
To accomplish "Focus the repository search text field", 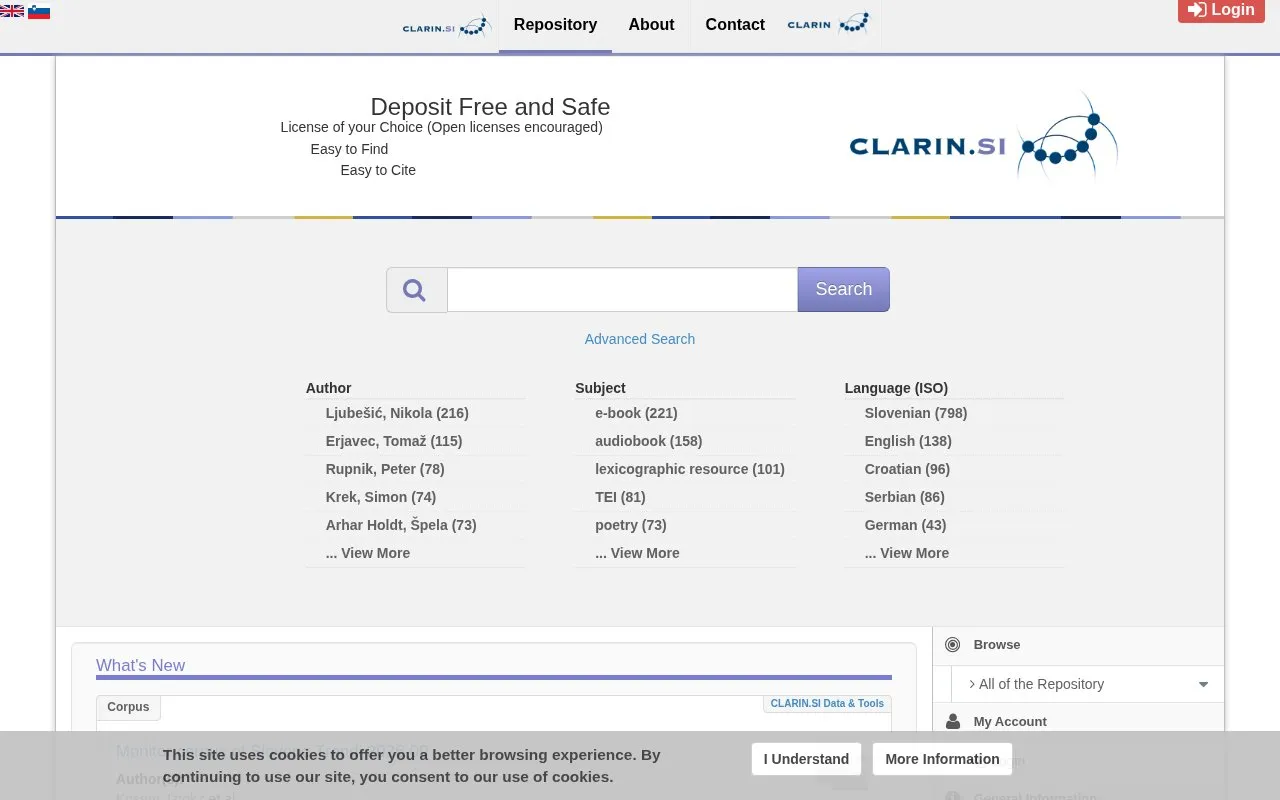I will (622, 289).
